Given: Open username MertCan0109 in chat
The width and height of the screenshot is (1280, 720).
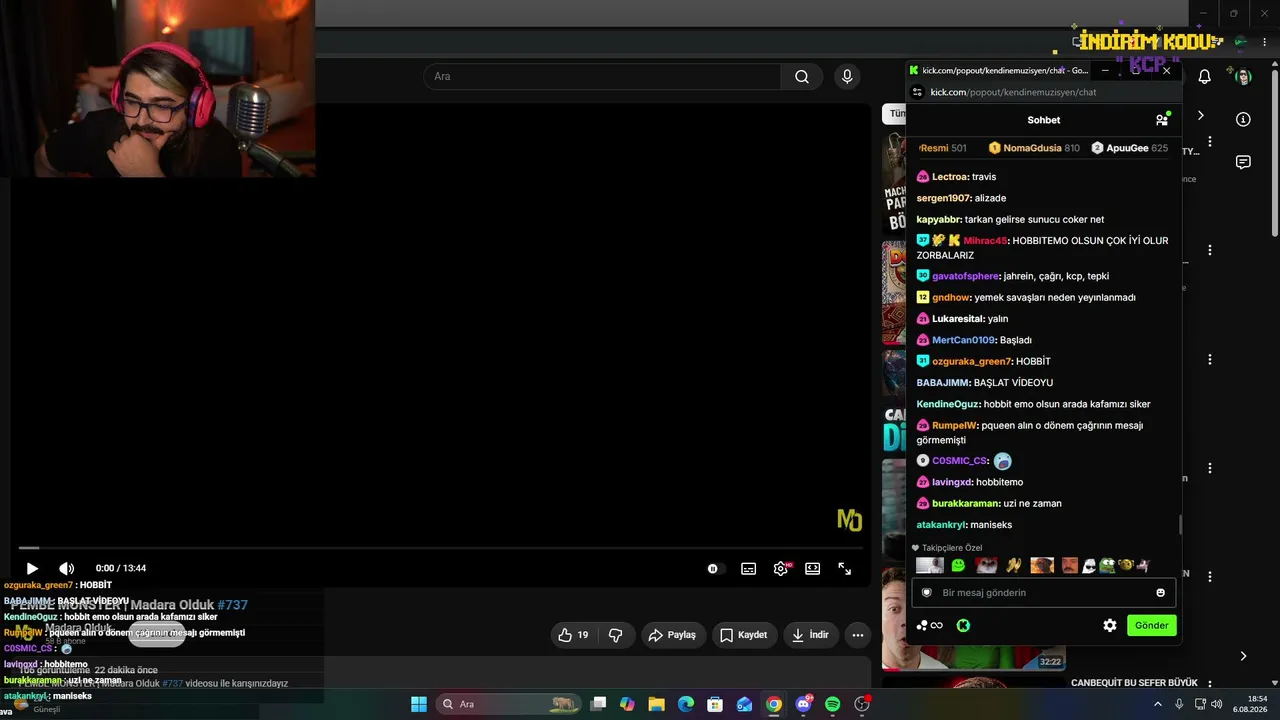Looking at the screenshot, I should tap(963, 340).
